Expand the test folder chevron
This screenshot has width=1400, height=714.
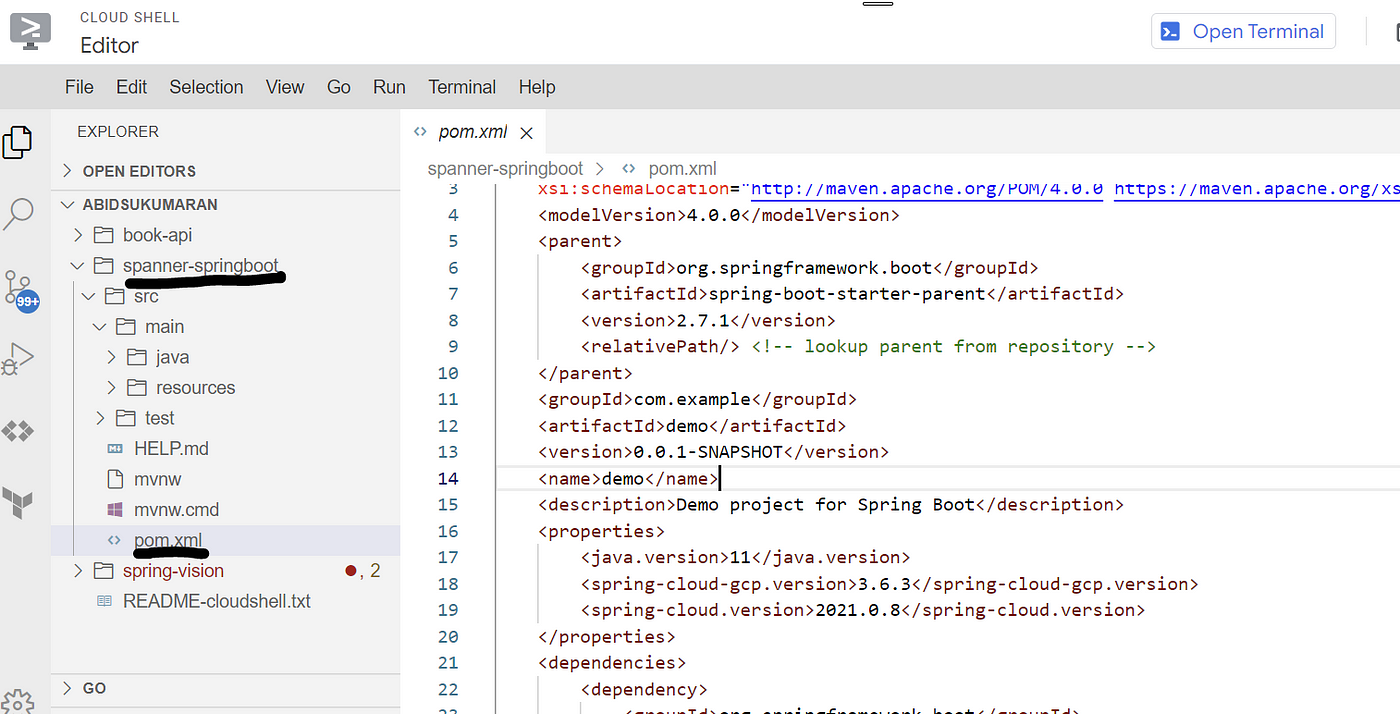(x=101, y=418)
